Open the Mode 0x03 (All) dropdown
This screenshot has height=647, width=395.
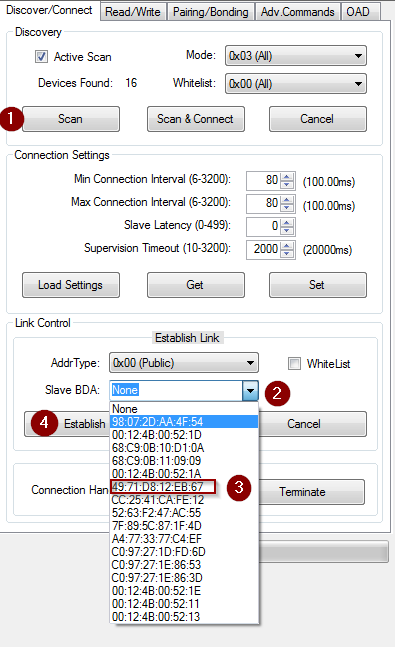pyautogui.click(x=296, y=56)
